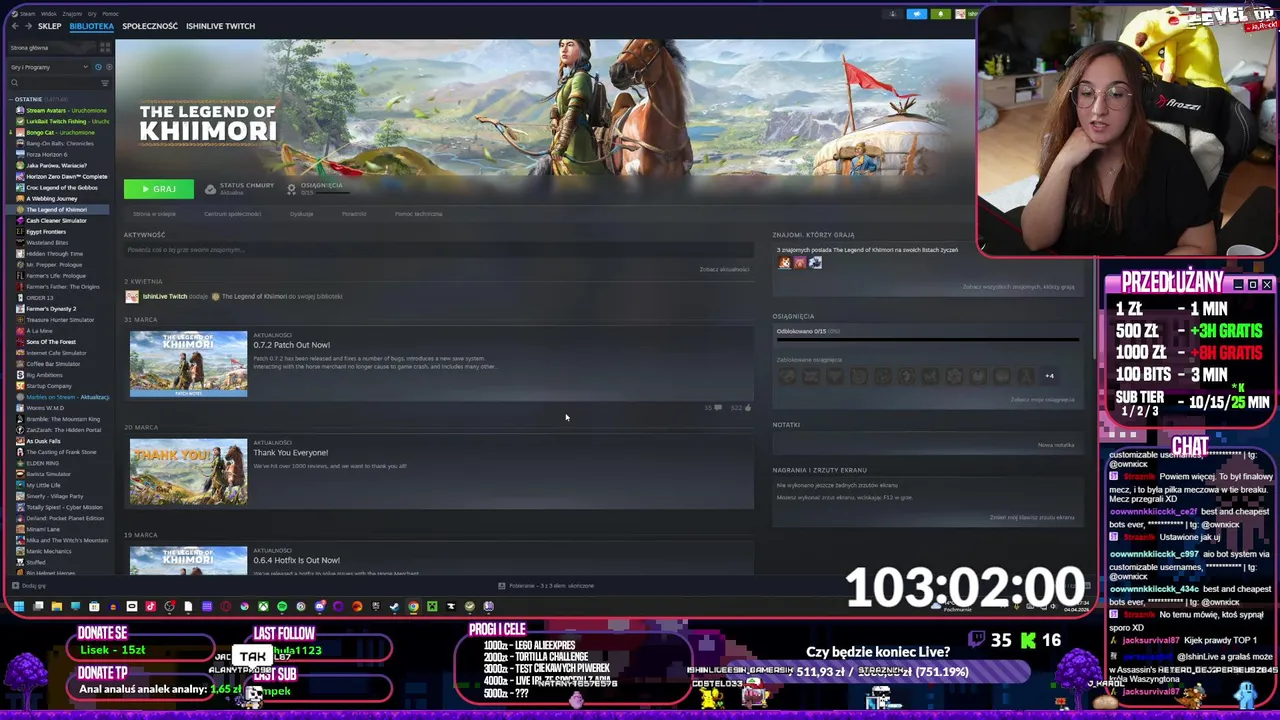Open Spotify from the taskbar

pos(282,606)
